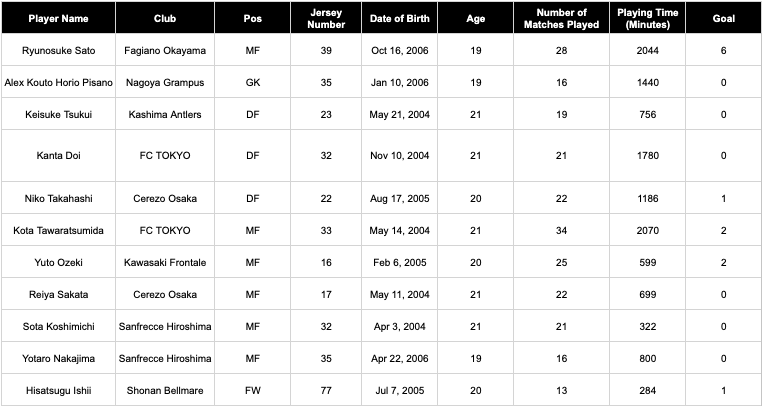Select the Nagoya Grampus club cell
765x409 pixels.
pyautogui.click(x=164, y=83)
